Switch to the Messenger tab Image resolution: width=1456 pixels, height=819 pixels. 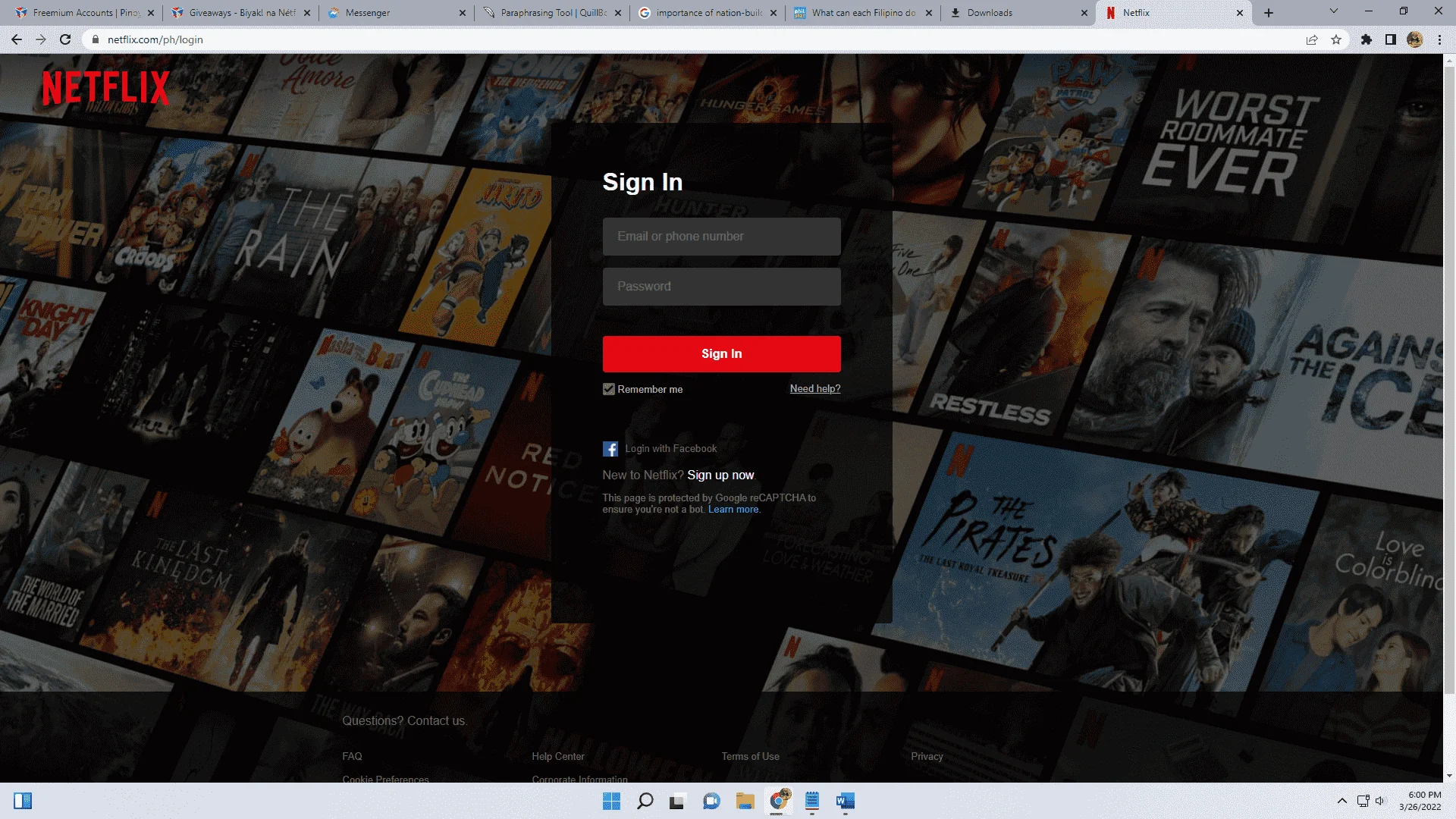point(396,13)
